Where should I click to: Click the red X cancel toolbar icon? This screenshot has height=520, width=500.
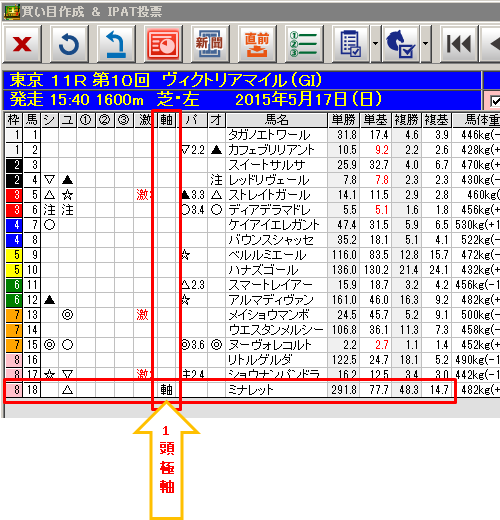point(22,44)
